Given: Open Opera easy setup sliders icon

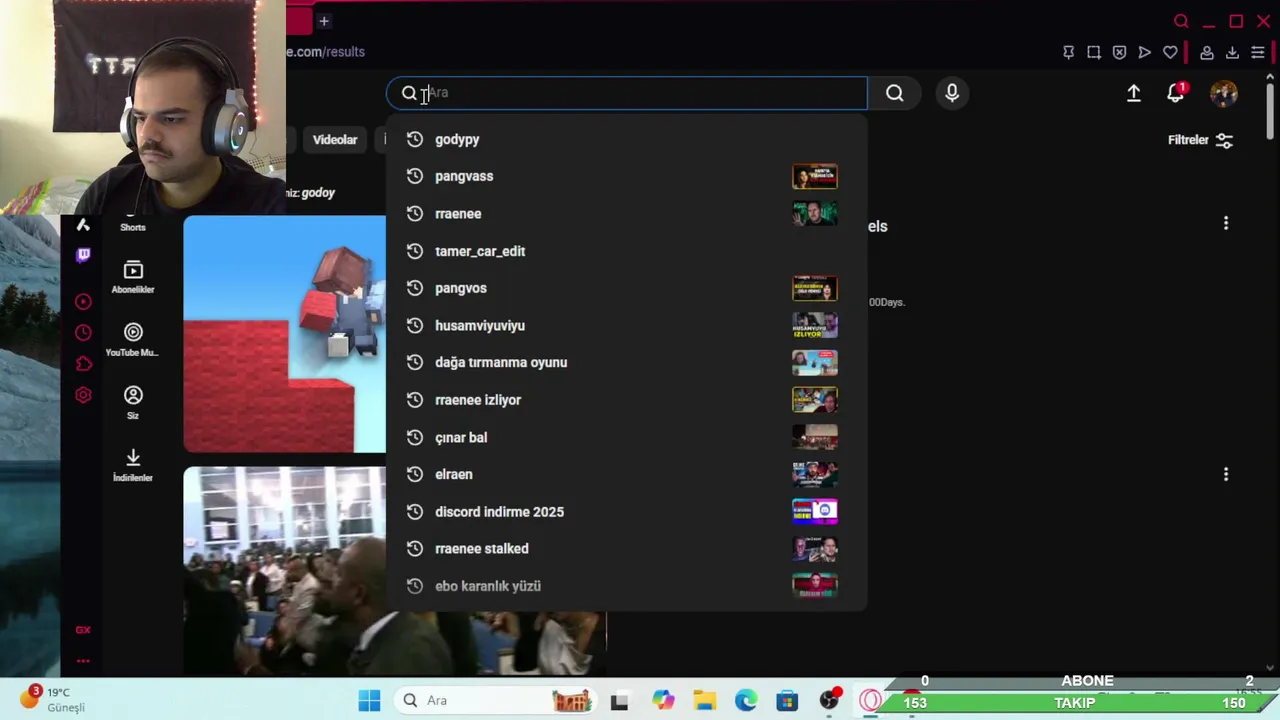Looking at the screenshot, I should [x=1258, y=52].
